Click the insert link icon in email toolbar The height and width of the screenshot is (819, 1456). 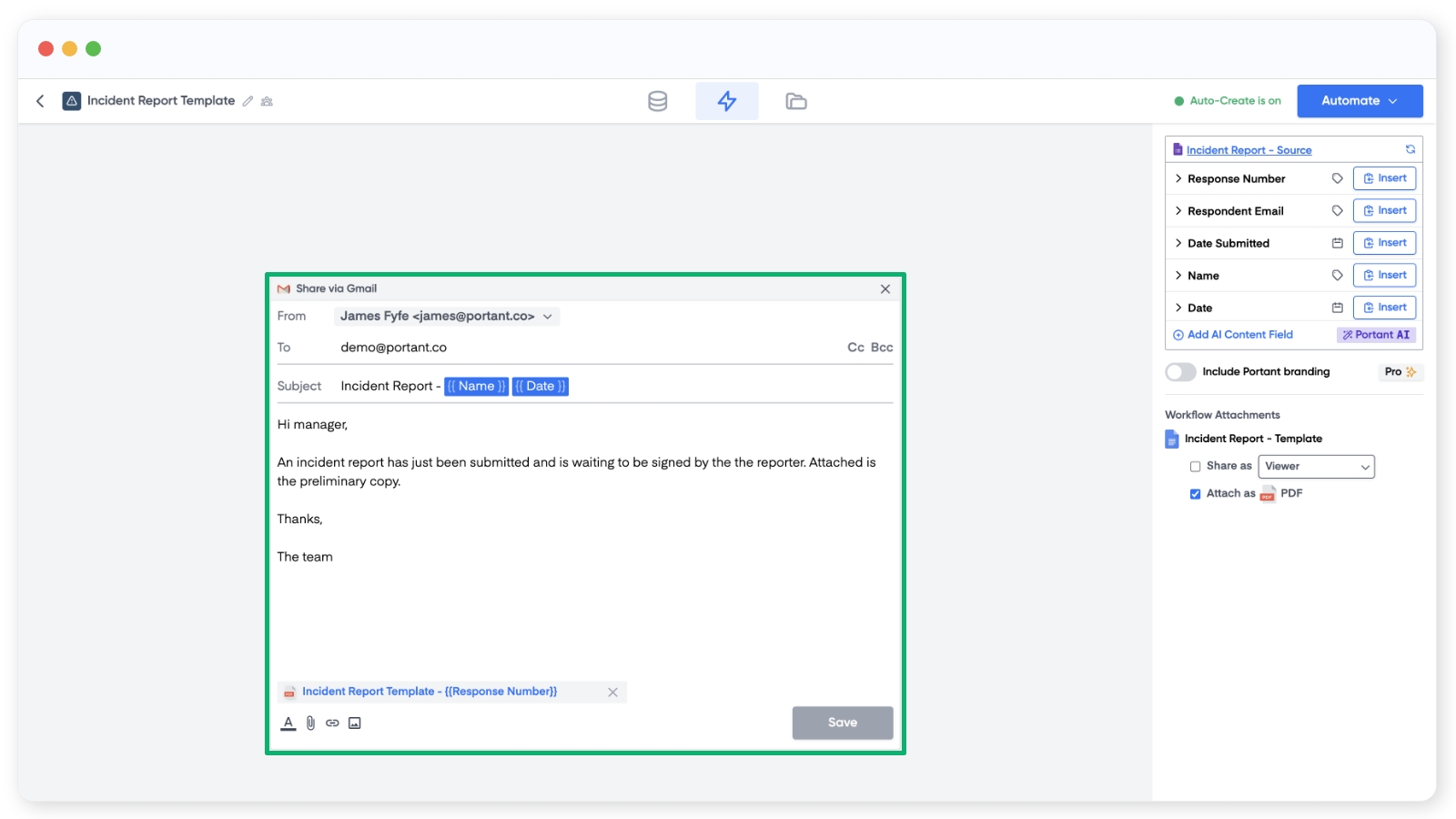[332, 723]
